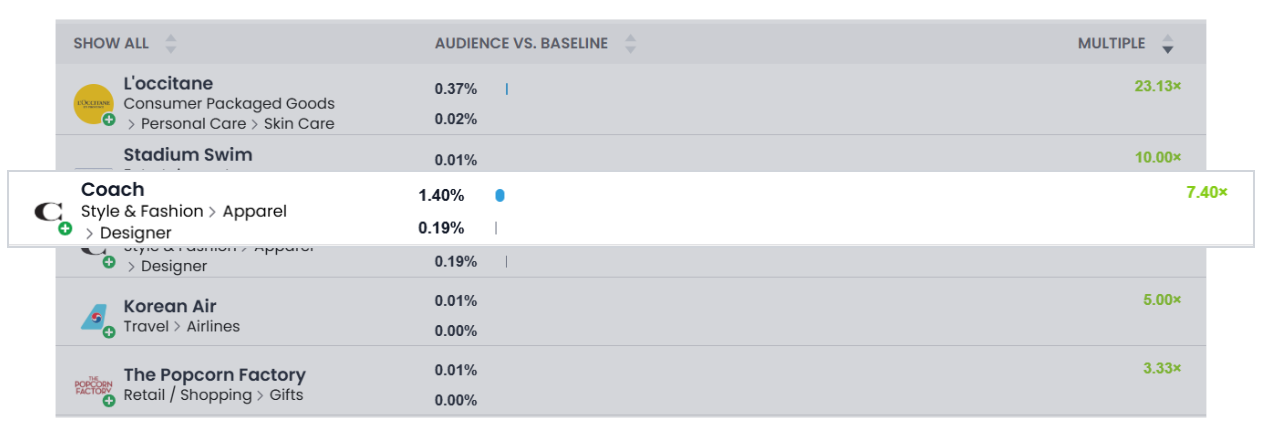Add Korean Air with the green plus icon
Viewport: 1262px width, 437px height.
(x=109, y=332)
